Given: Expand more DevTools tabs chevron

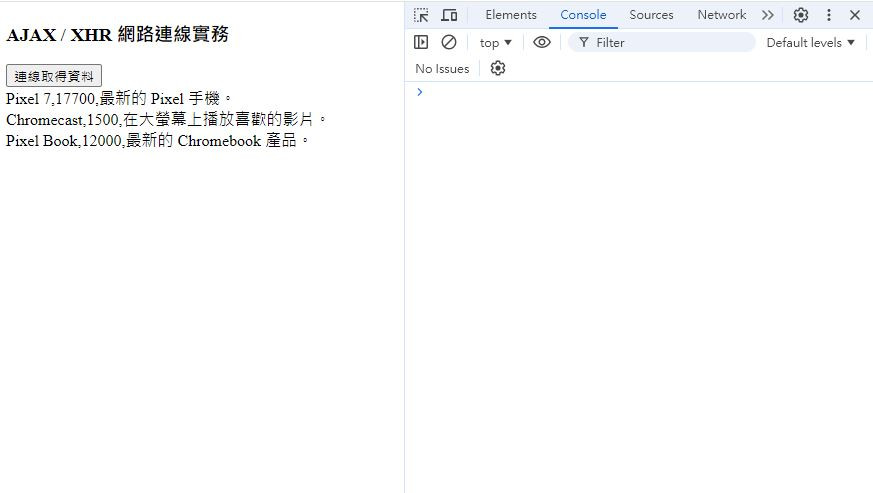Looking at the screenshot, I should (768, 15).
